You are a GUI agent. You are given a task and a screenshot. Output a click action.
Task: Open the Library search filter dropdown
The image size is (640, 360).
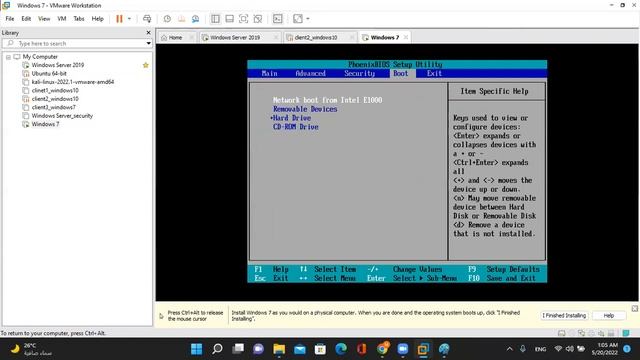149,43
